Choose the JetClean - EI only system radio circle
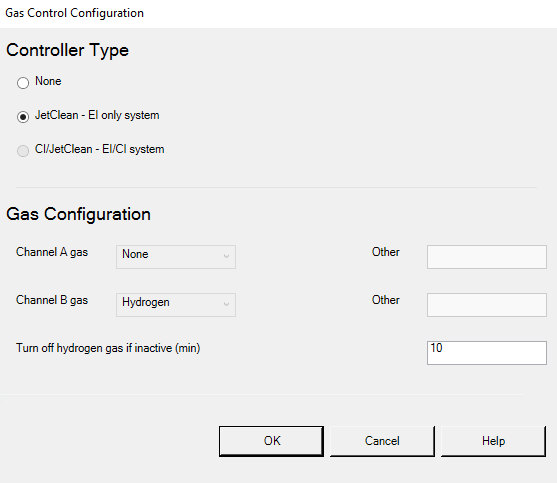This screenshot has height=483, width=557. (x=23, y=116)
